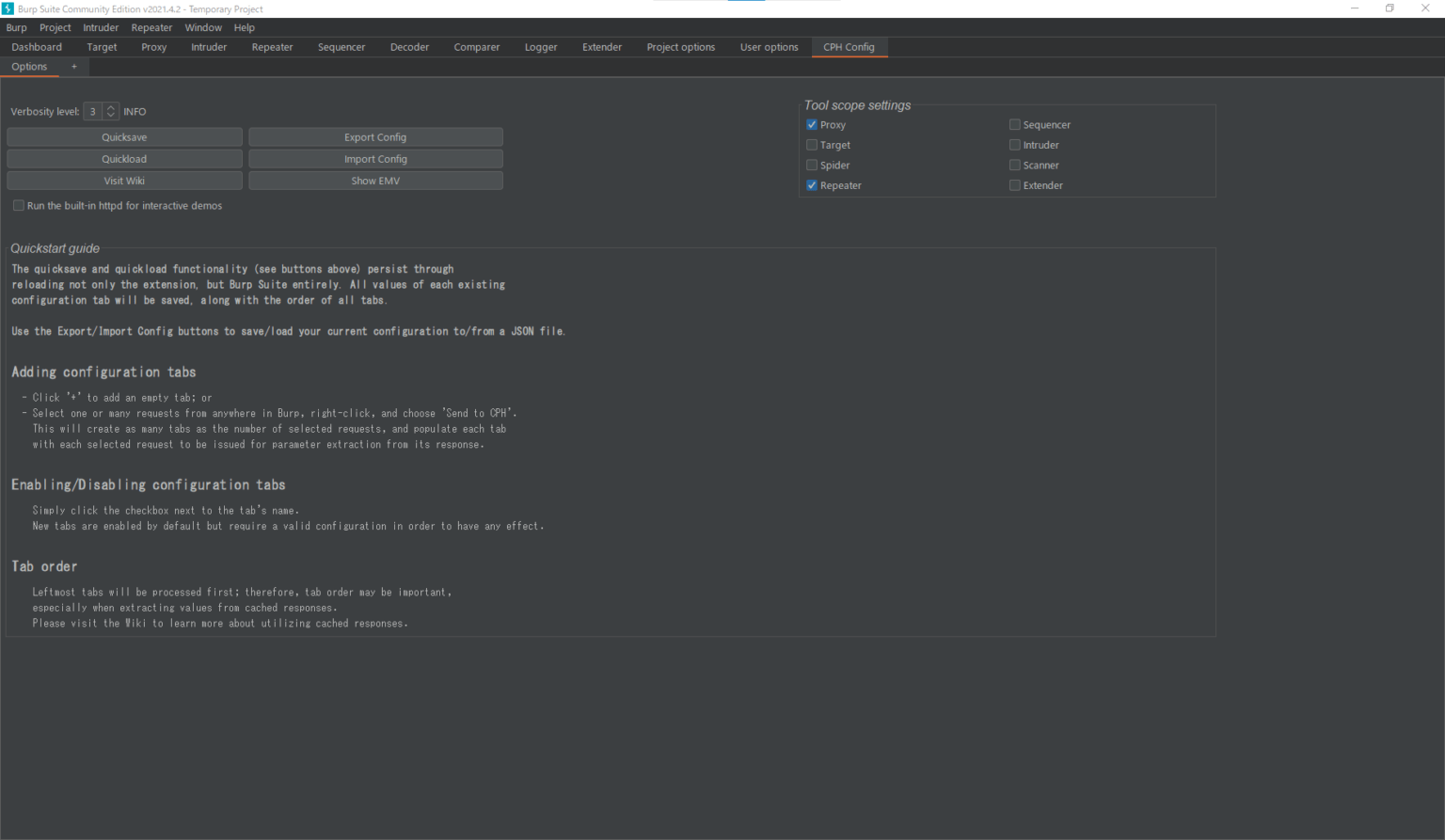Open the Intruder tab
This screenshot has height=840, width=1445.
tap(209, 47)
